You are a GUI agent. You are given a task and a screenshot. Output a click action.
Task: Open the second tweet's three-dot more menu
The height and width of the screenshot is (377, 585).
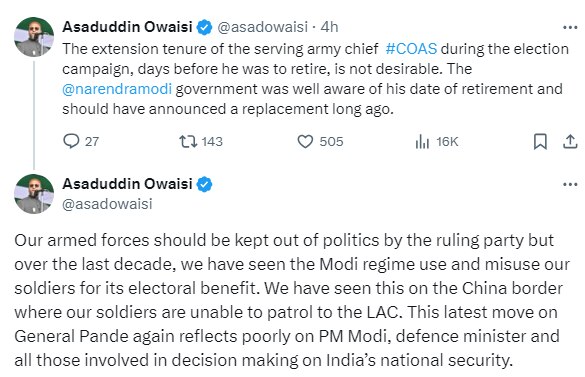tap(570, 184)
